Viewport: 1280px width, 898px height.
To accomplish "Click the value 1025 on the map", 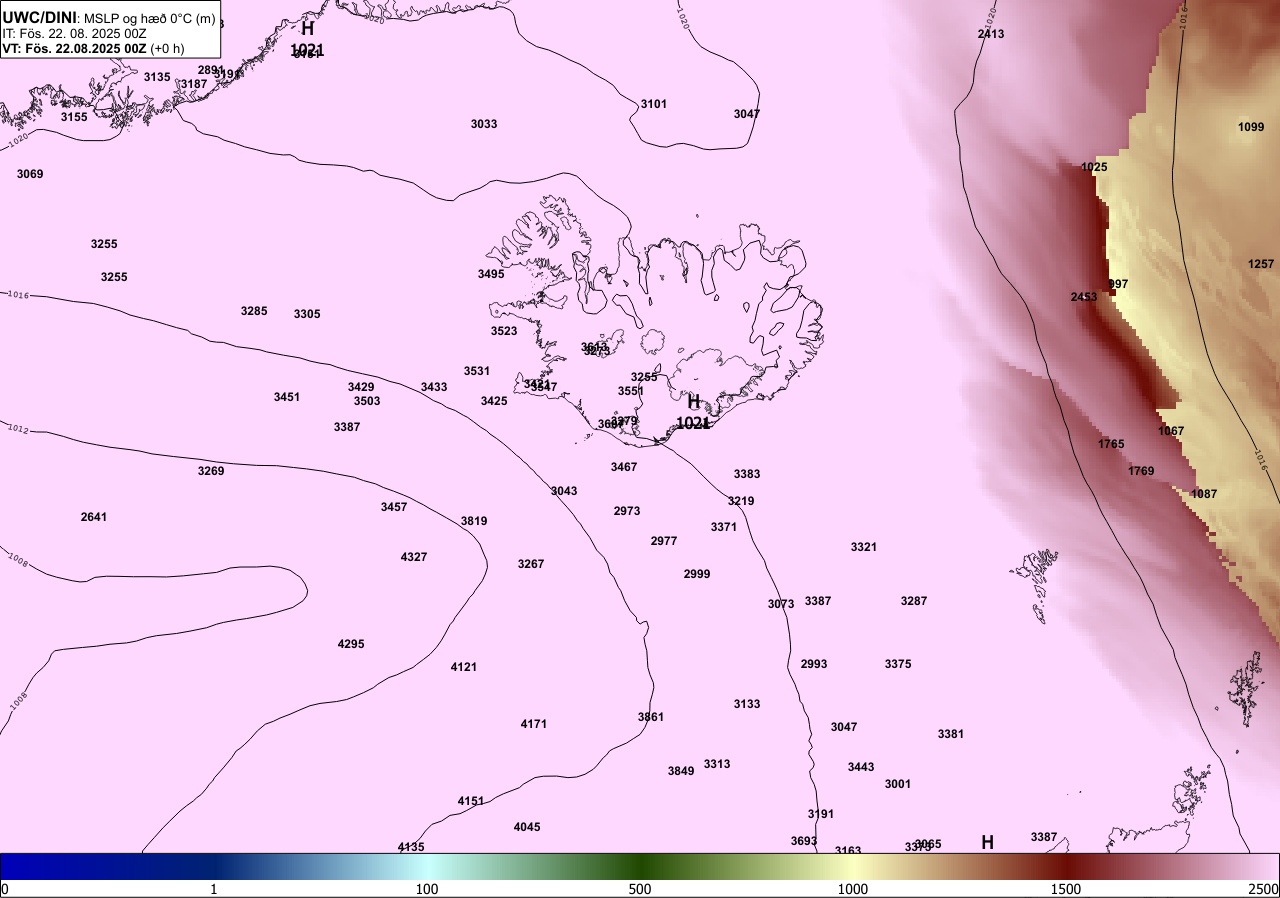I will click(x=1095, y=167).
